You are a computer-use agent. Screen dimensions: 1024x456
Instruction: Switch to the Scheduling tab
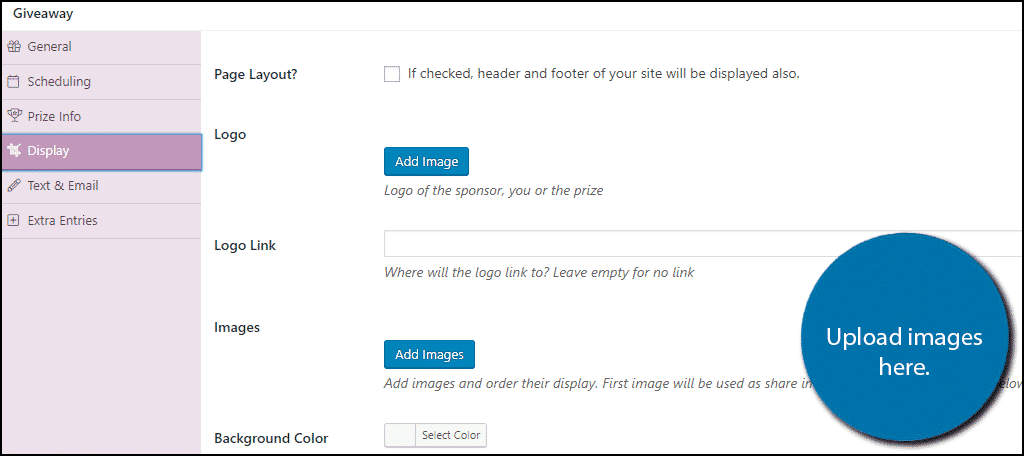point(59,82)
